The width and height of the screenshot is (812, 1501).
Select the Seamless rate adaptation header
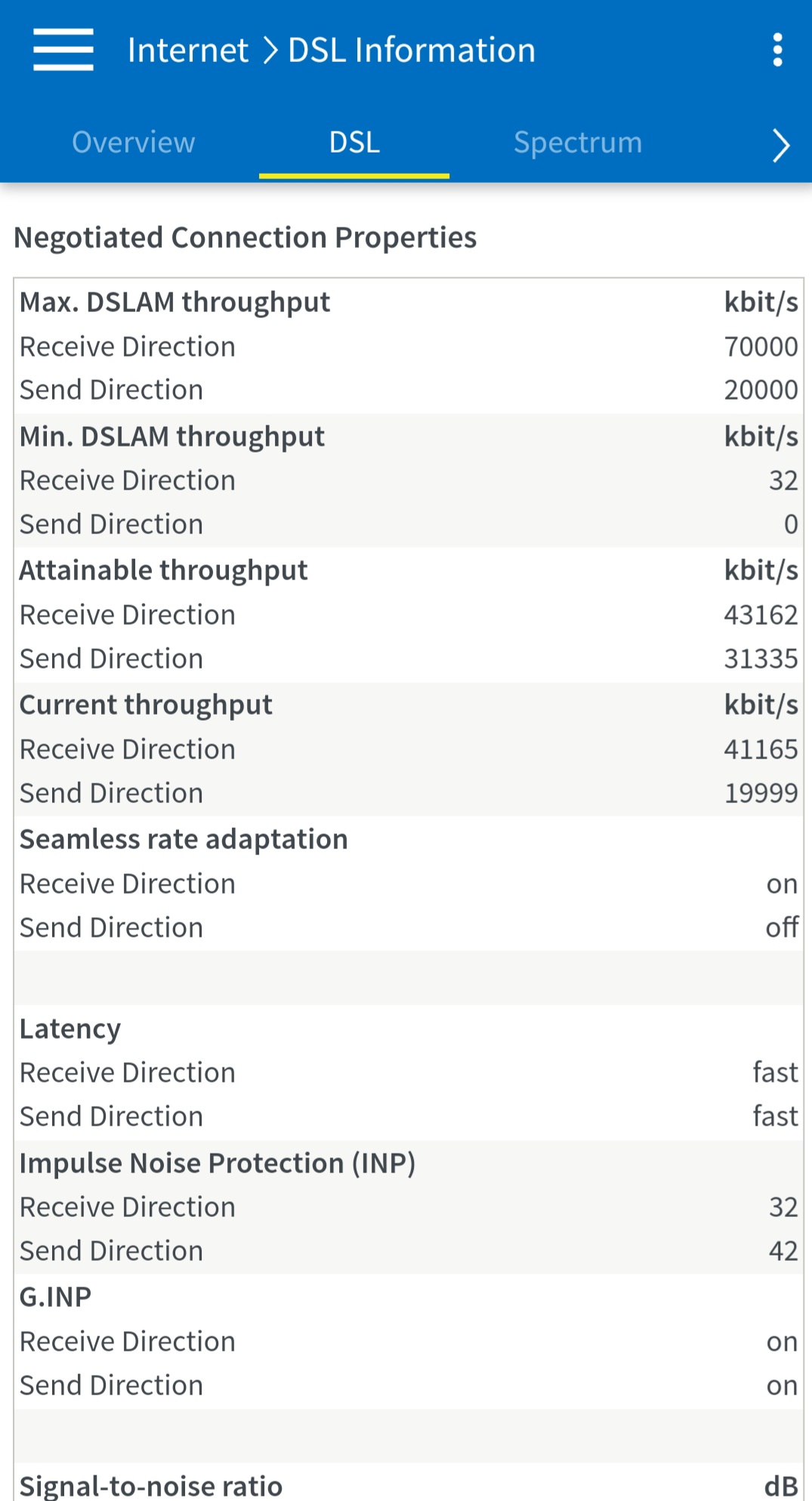pos(184,839)
